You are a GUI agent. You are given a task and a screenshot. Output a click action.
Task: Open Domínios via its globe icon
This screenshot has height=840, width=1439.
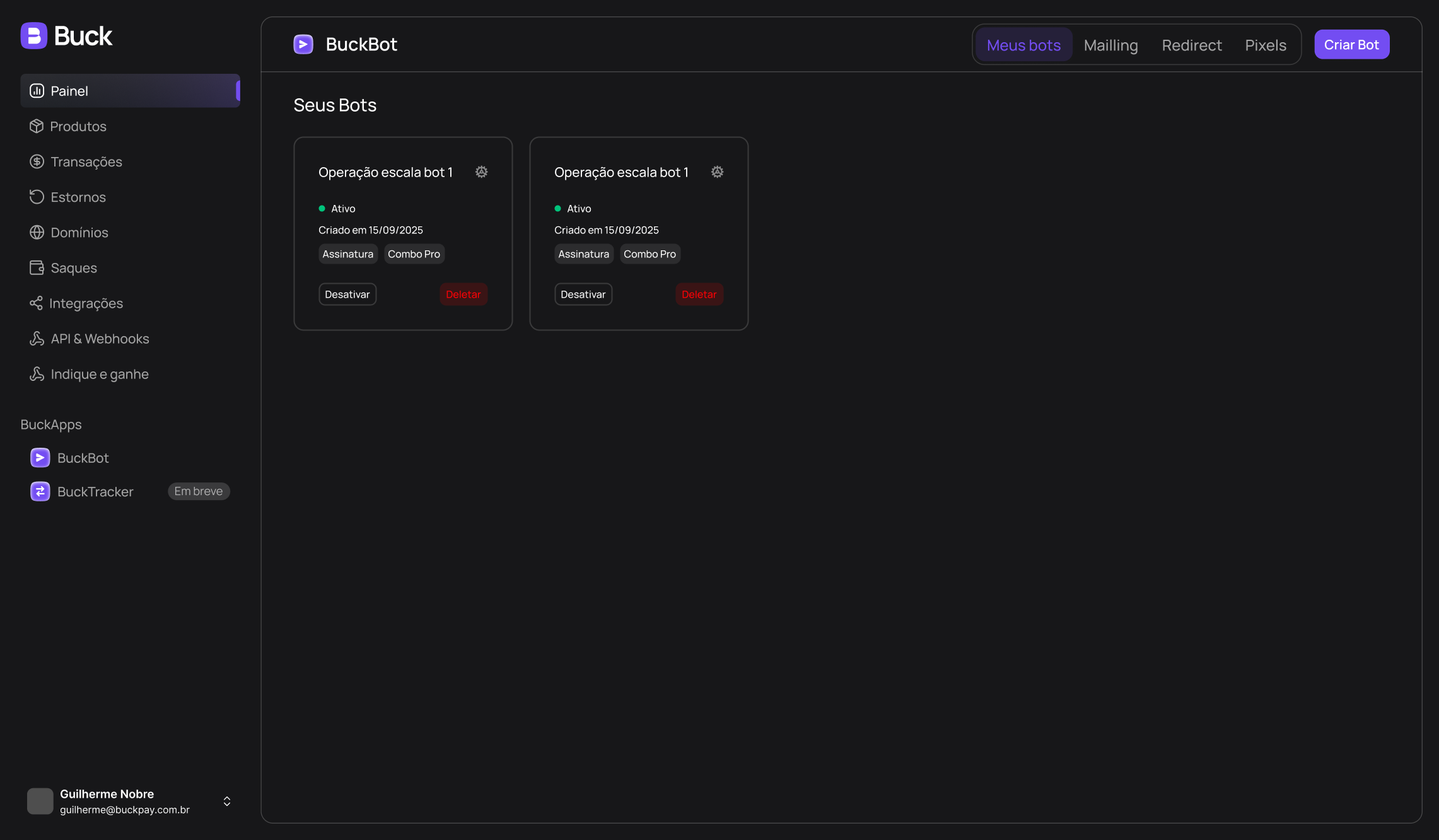click(37, 232)
